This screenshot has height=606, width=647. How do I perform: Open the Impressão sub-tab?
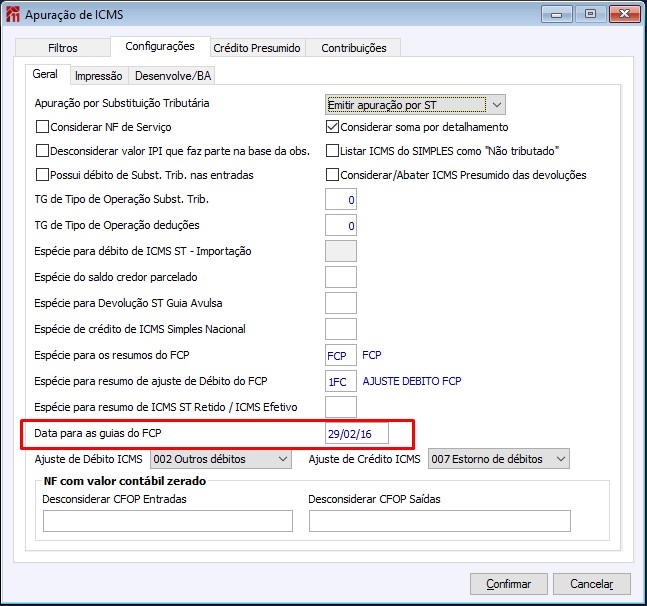pos(99,76)
